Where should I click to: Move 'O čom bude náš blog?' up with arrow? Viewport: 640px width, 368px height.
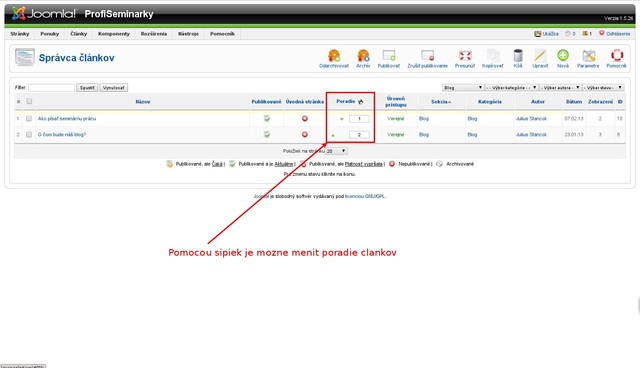click(x=333, y=135)
